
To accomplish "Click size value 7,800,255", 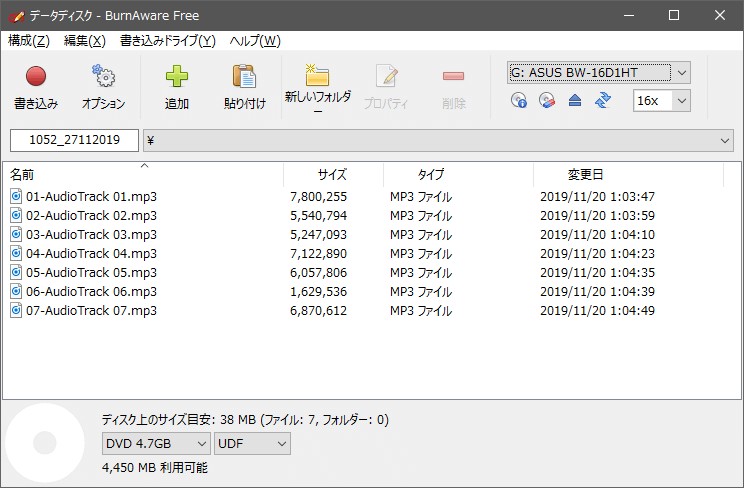I will tap(318, 197).
